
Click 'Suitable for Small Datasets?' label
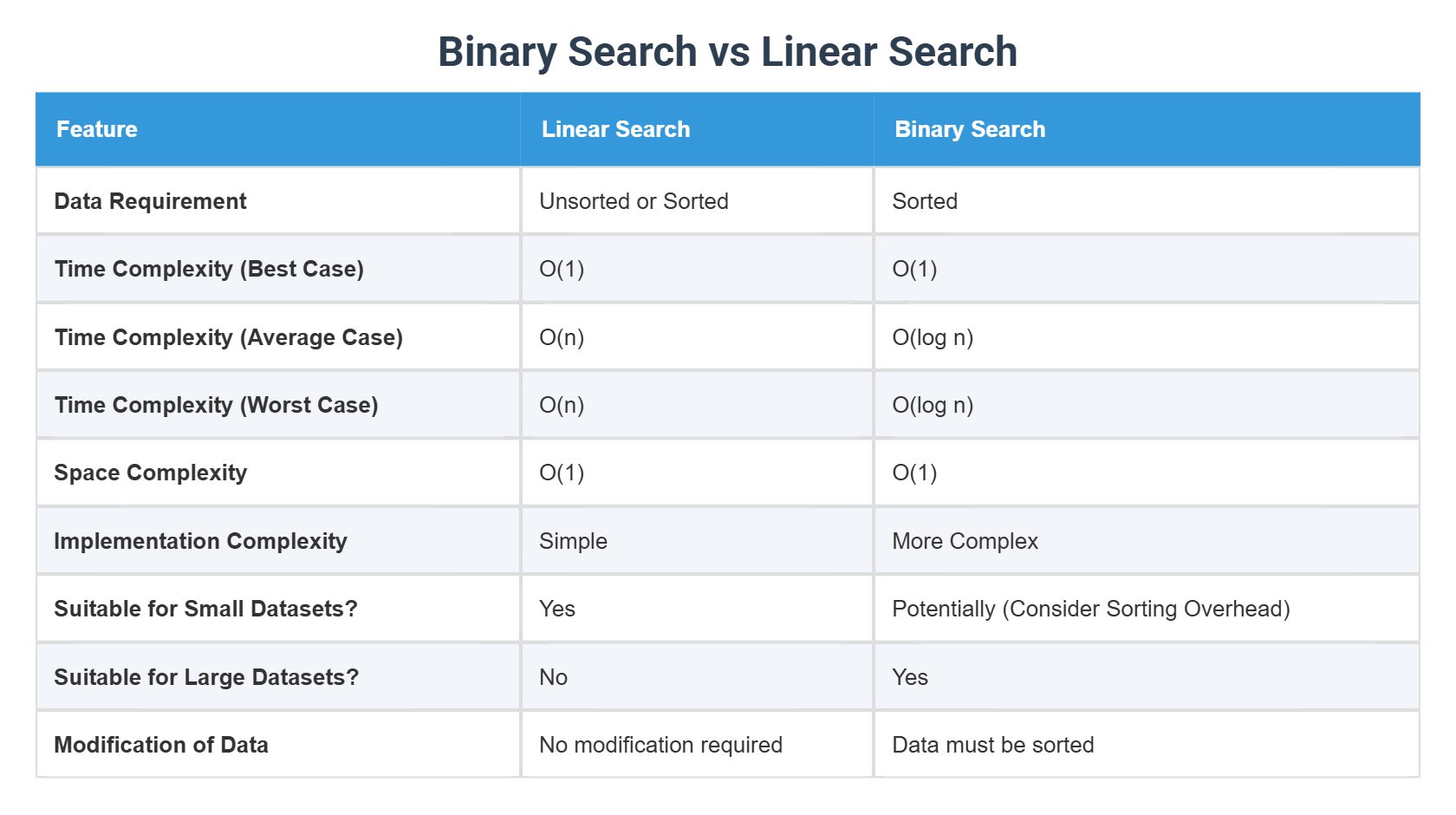coord(205,609)
